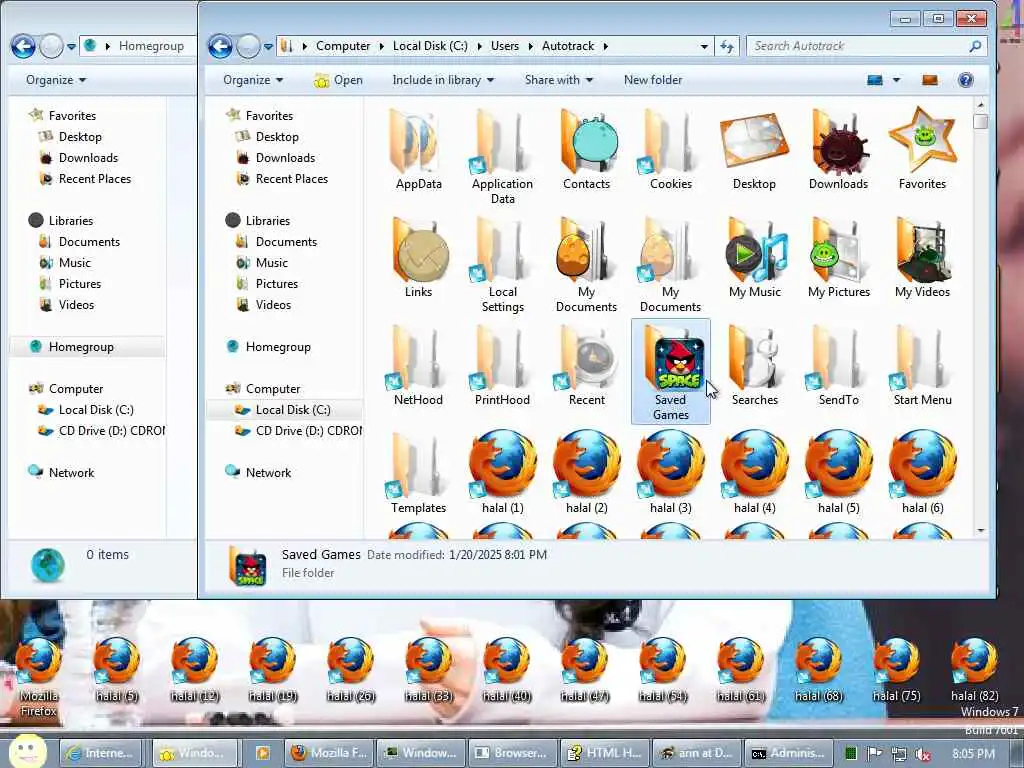Select Local Disk (C:) in Autotrack sidebar
The width and height of the screenshot is (1024, 768).
tap(285, 409)
